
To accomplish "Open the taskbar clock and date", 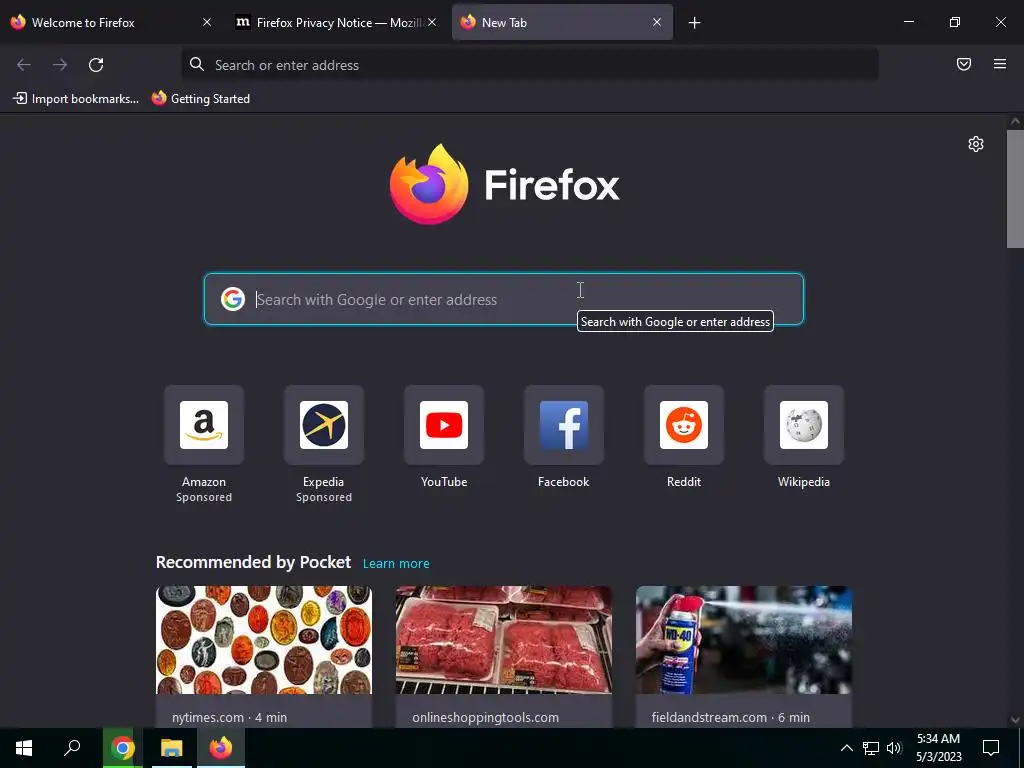I will (938, 748).
